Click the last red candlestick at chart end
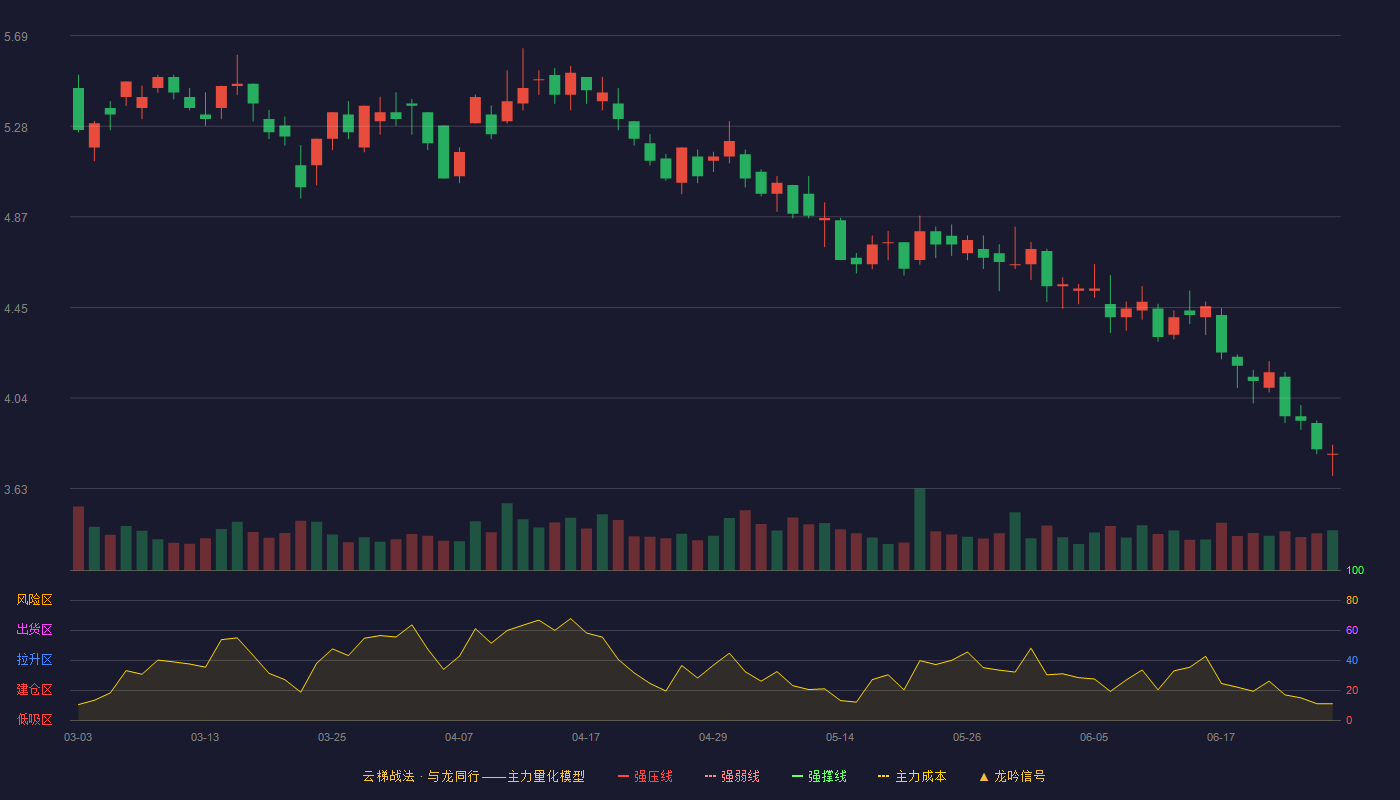The height and width of the screenshot is (800, 1400). 1332,455
